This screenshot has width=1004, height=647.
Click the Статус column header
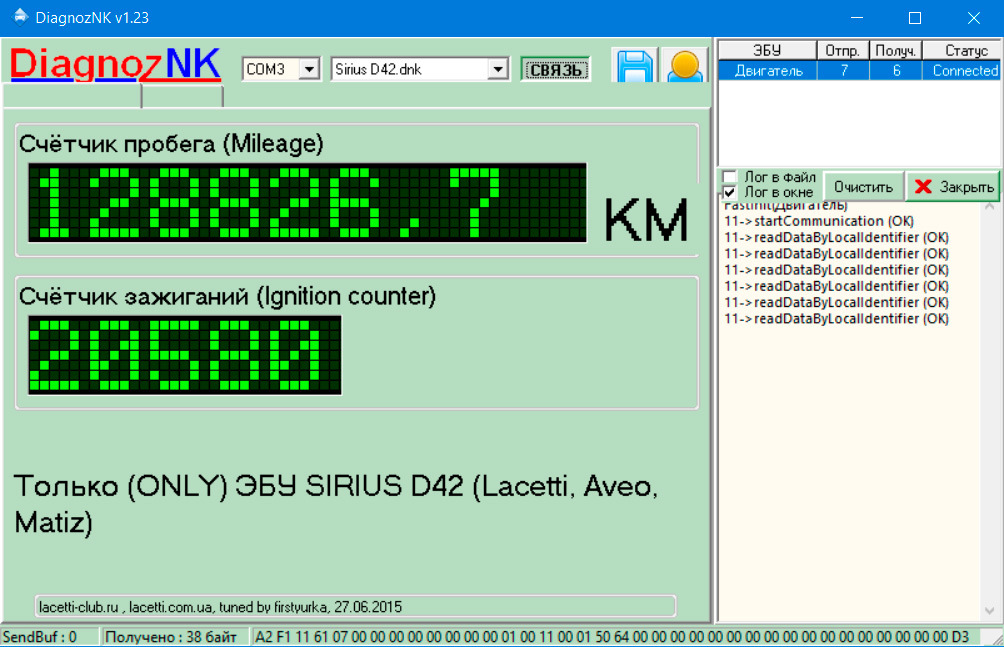click(958, 50)
